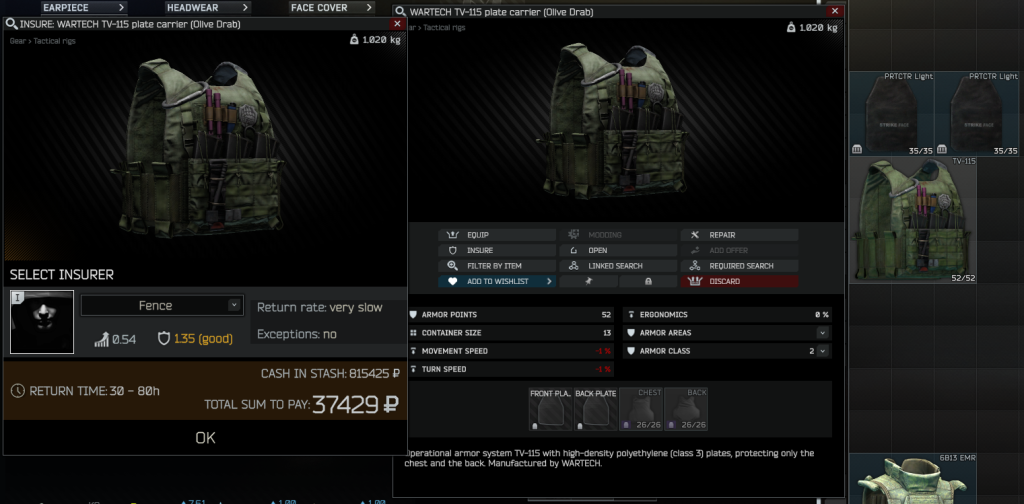The width and height of the screenshot is (1024, 504).
Task: Open the Fence insurer dropdown
Action: [162, 306]
